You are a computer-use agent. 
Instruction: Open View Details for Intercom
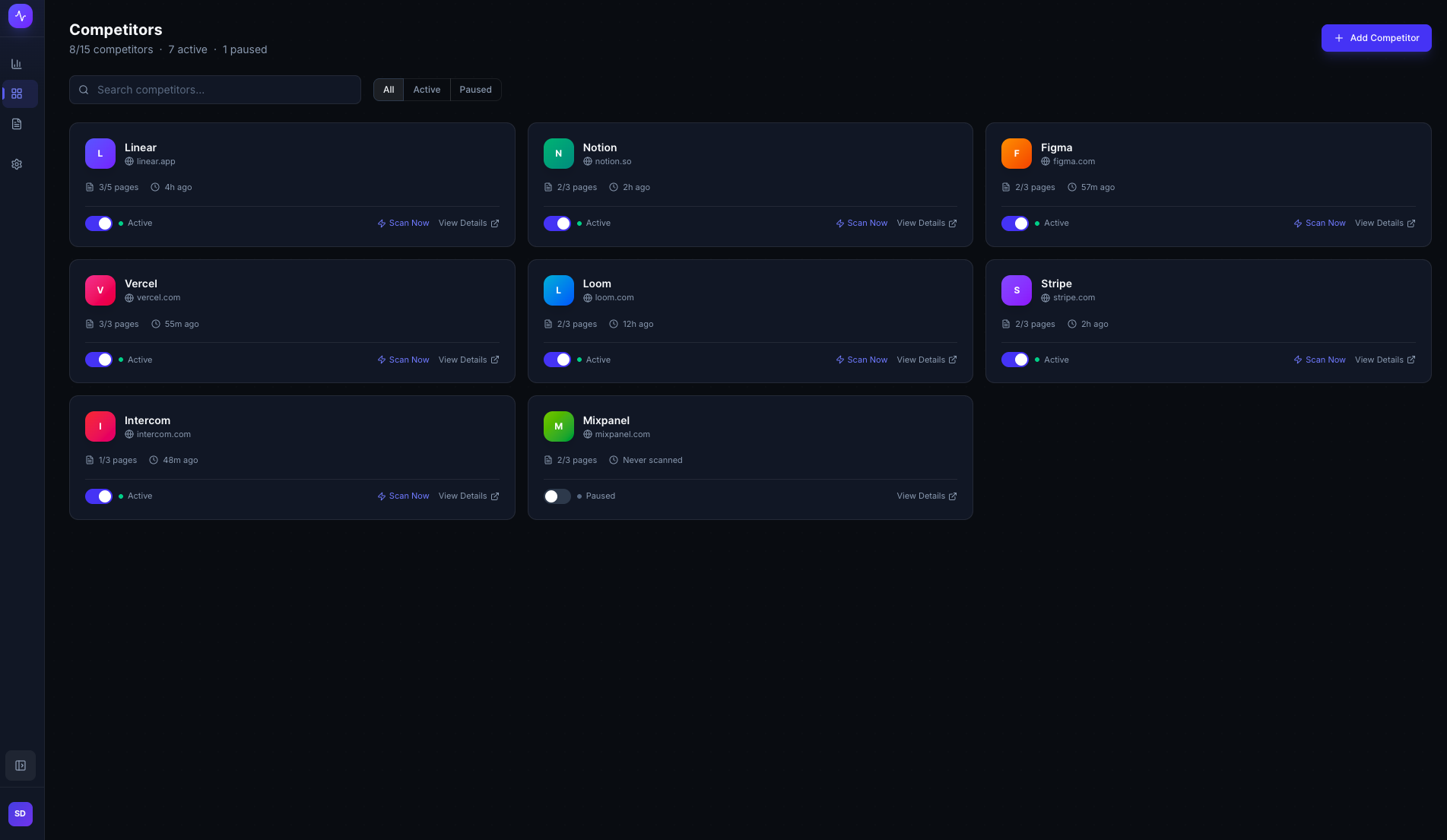(x=468, y=496)
